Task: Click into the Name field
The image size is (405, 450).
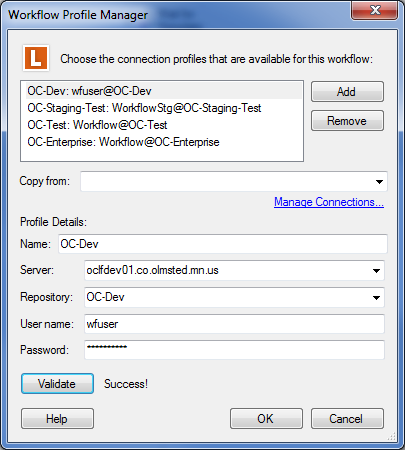Action: pos(223,244)
